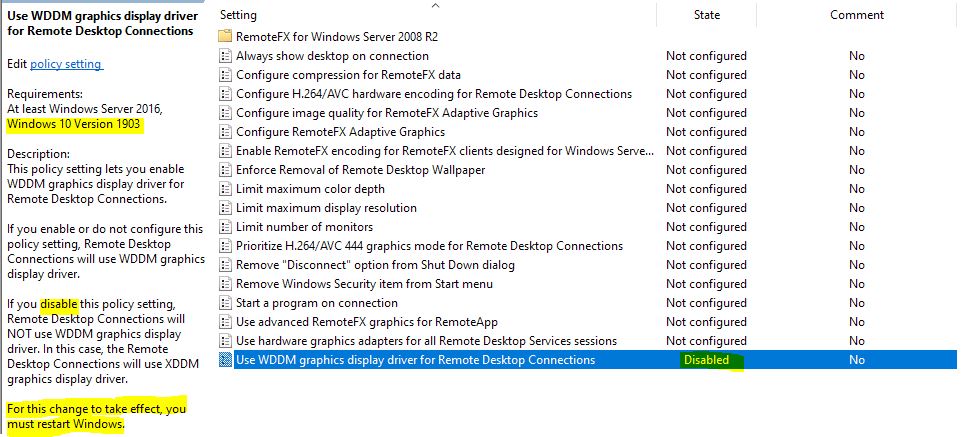Click the Disabled state of the WDDM policy

[x=706, y=360]
